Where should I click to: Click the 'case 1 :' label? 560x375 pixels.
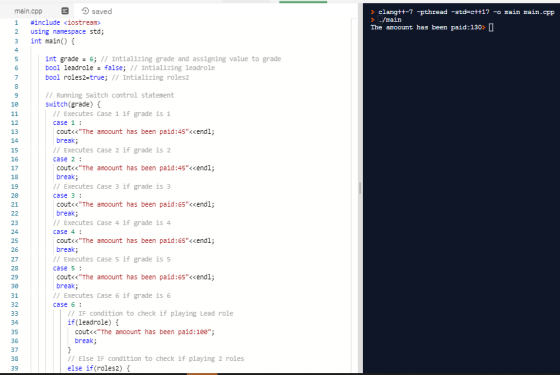click(67, 123)
